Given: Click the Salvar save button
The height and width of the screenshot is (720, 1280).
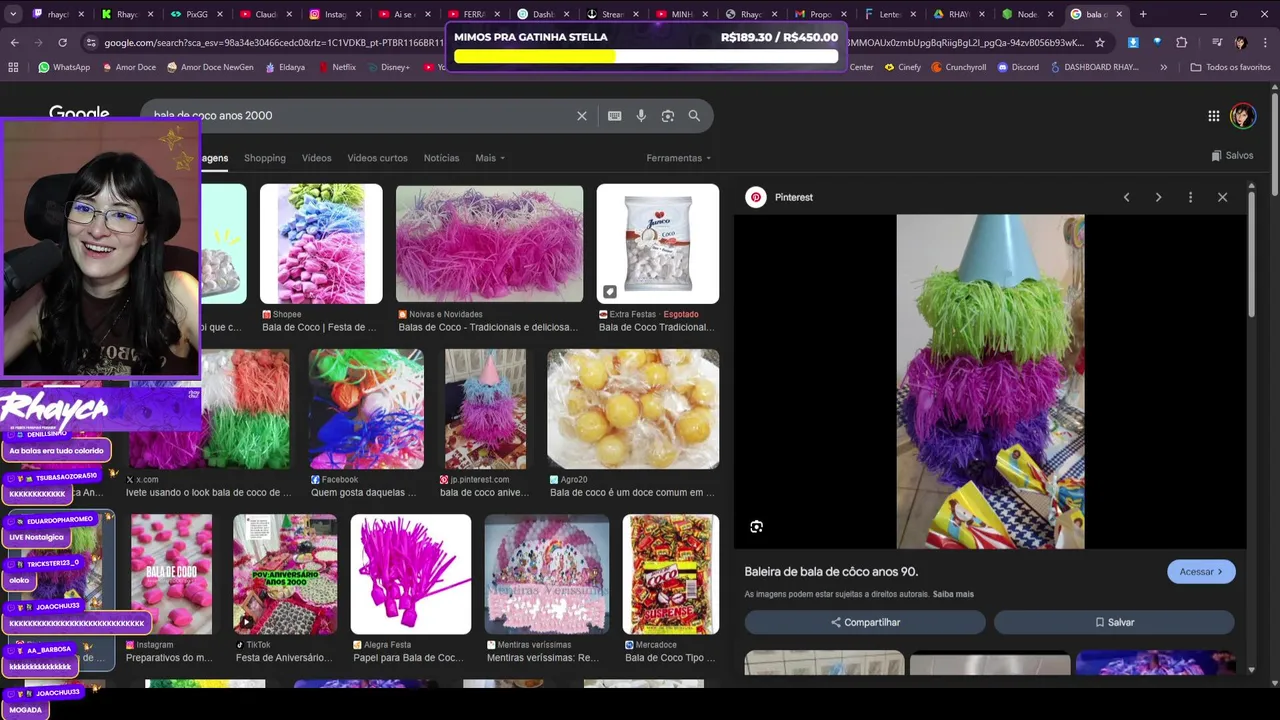Looking at the screenshot, I should point(1114,622).
